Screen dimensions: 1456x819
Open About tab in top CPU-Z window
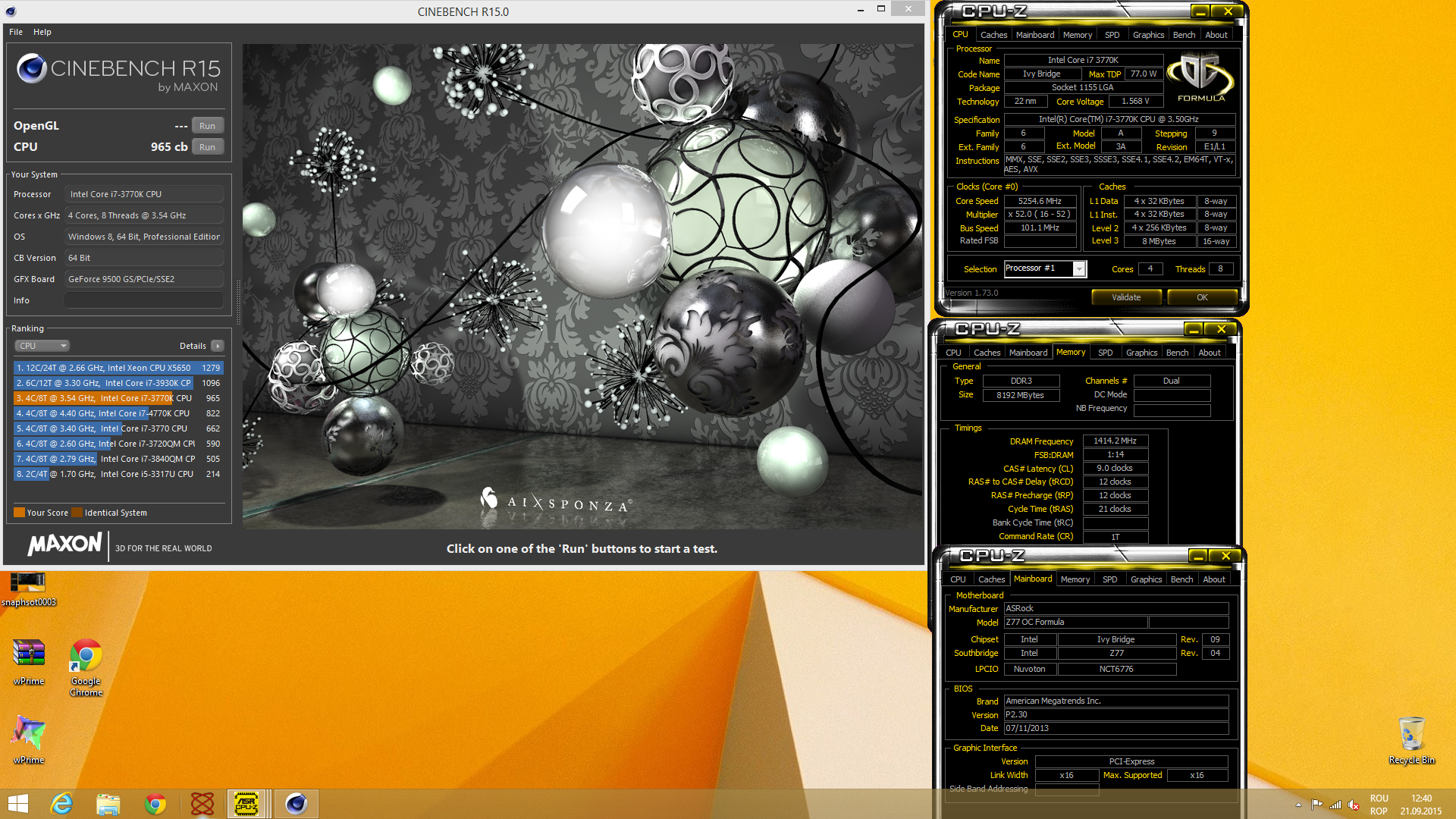[x=1216, y=35]
